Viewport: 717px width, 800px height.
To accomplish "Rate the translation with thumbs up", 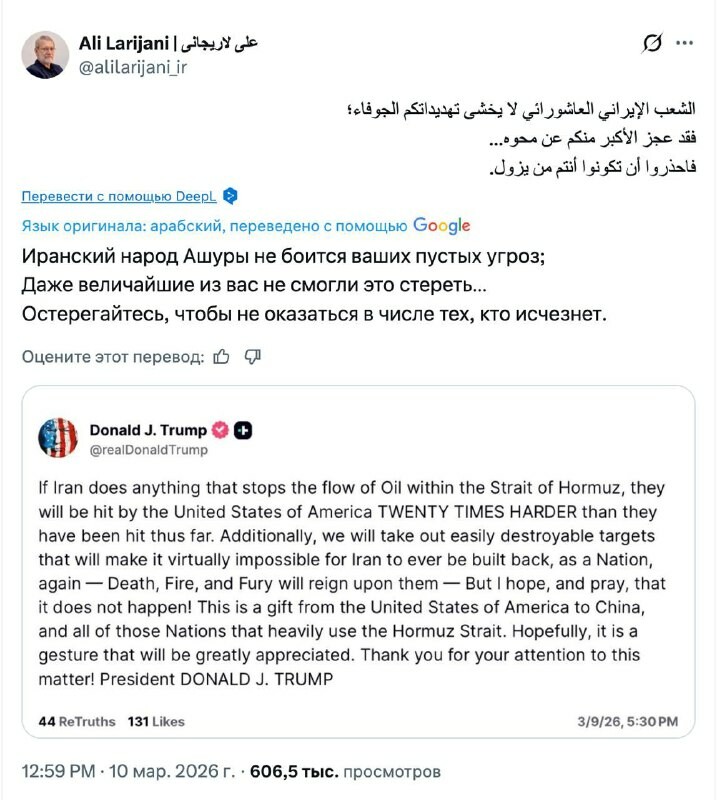I will click(x=222, y=356).
